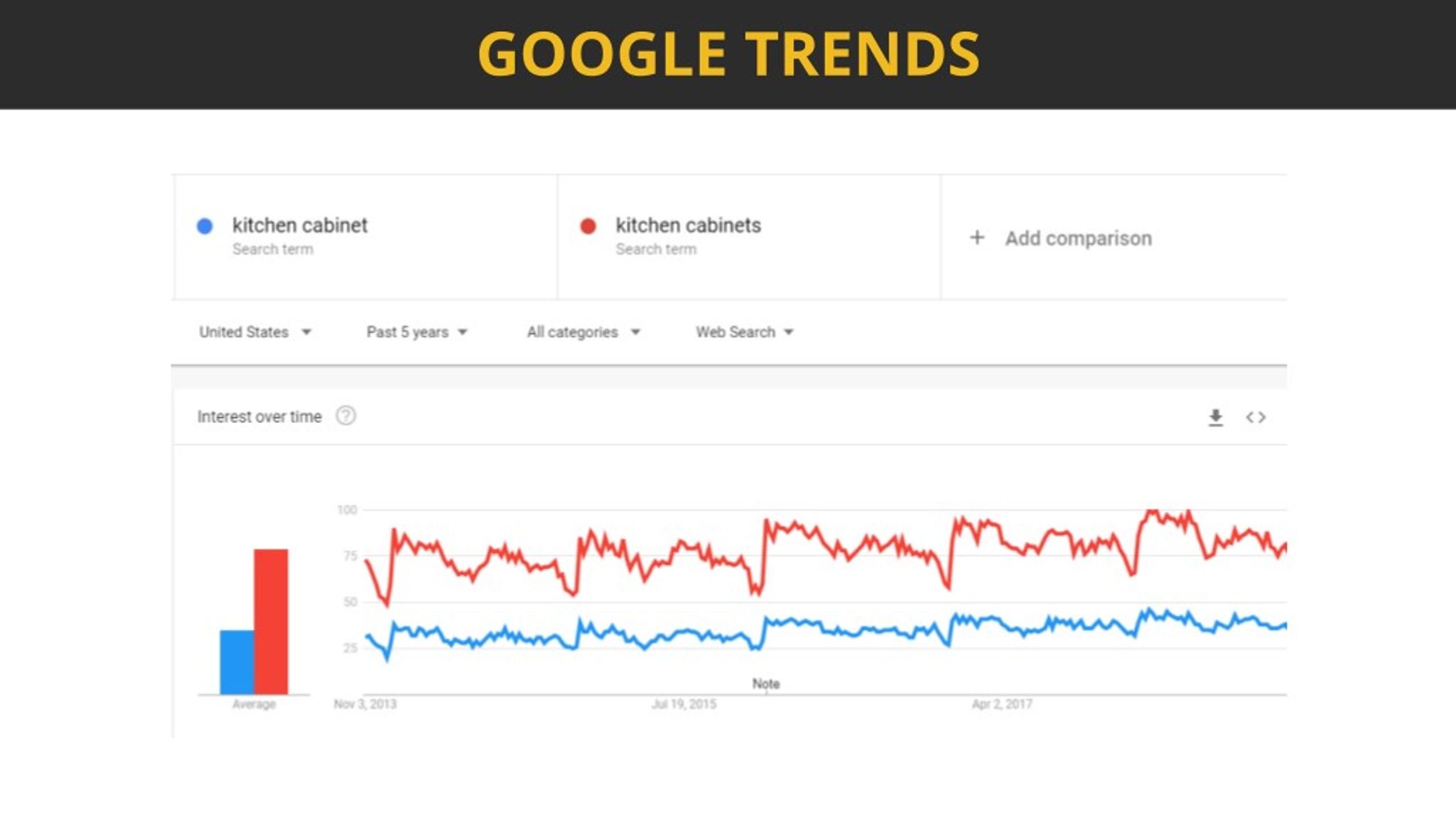Click the Note marker on the chart
This screenshot has height=819, width=1456.
coord(766,684)
